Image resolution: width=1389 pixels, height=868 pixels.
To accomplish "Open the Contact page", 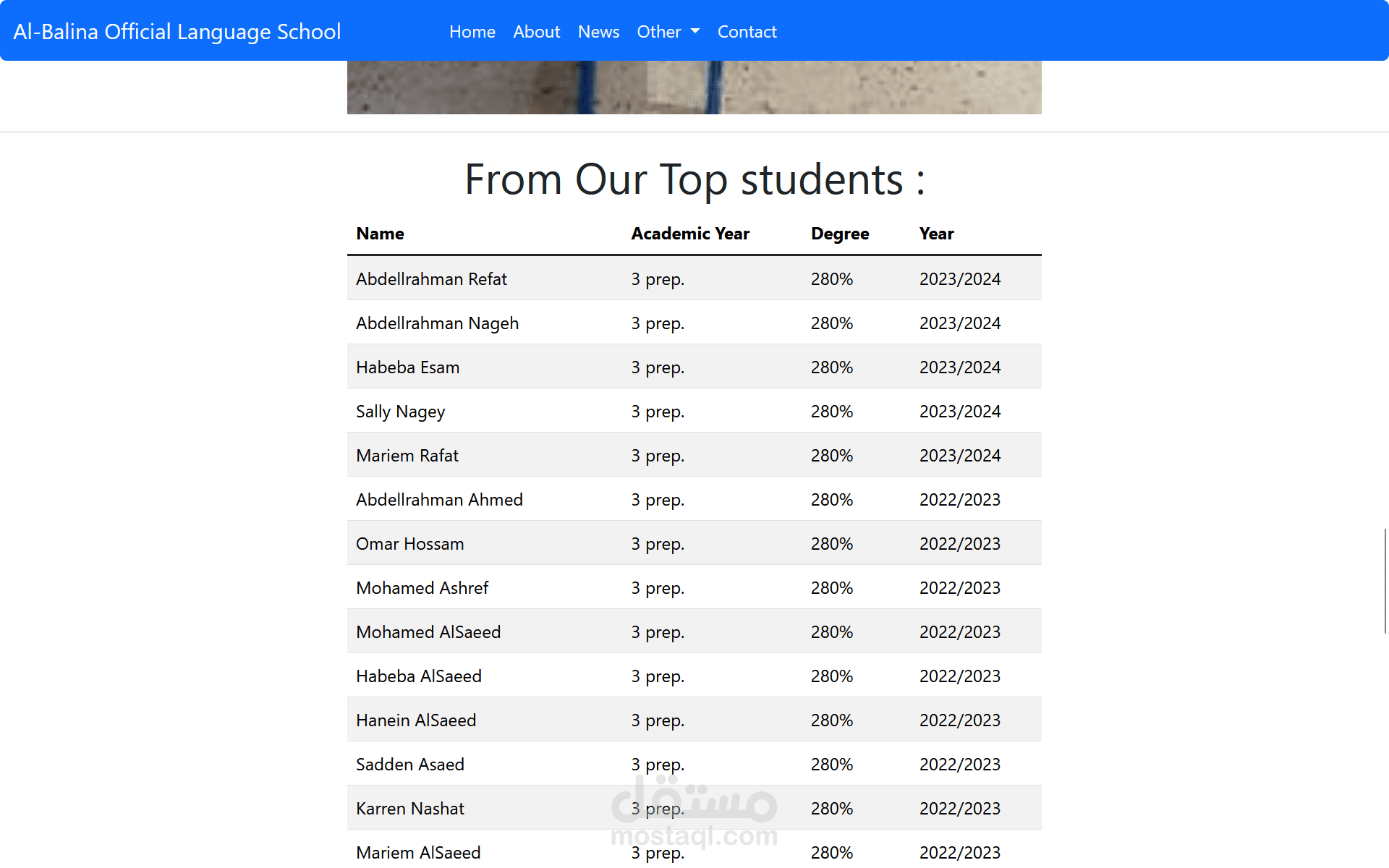I will click(747, 32).
